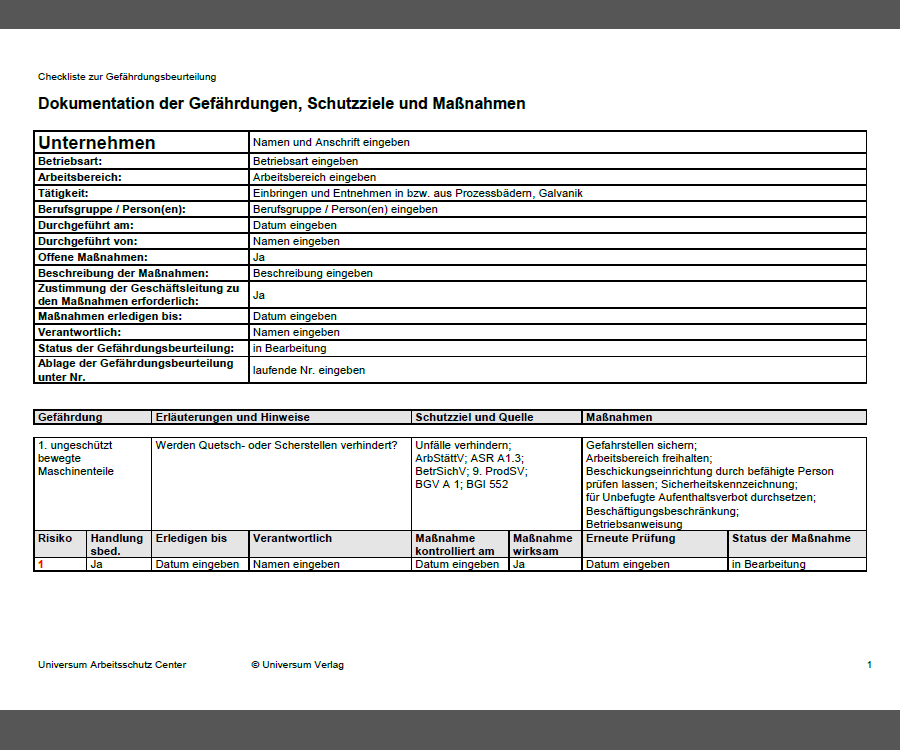Click the 'Erläuterungen und Hinweise' column header

click(x=282, y=418)
